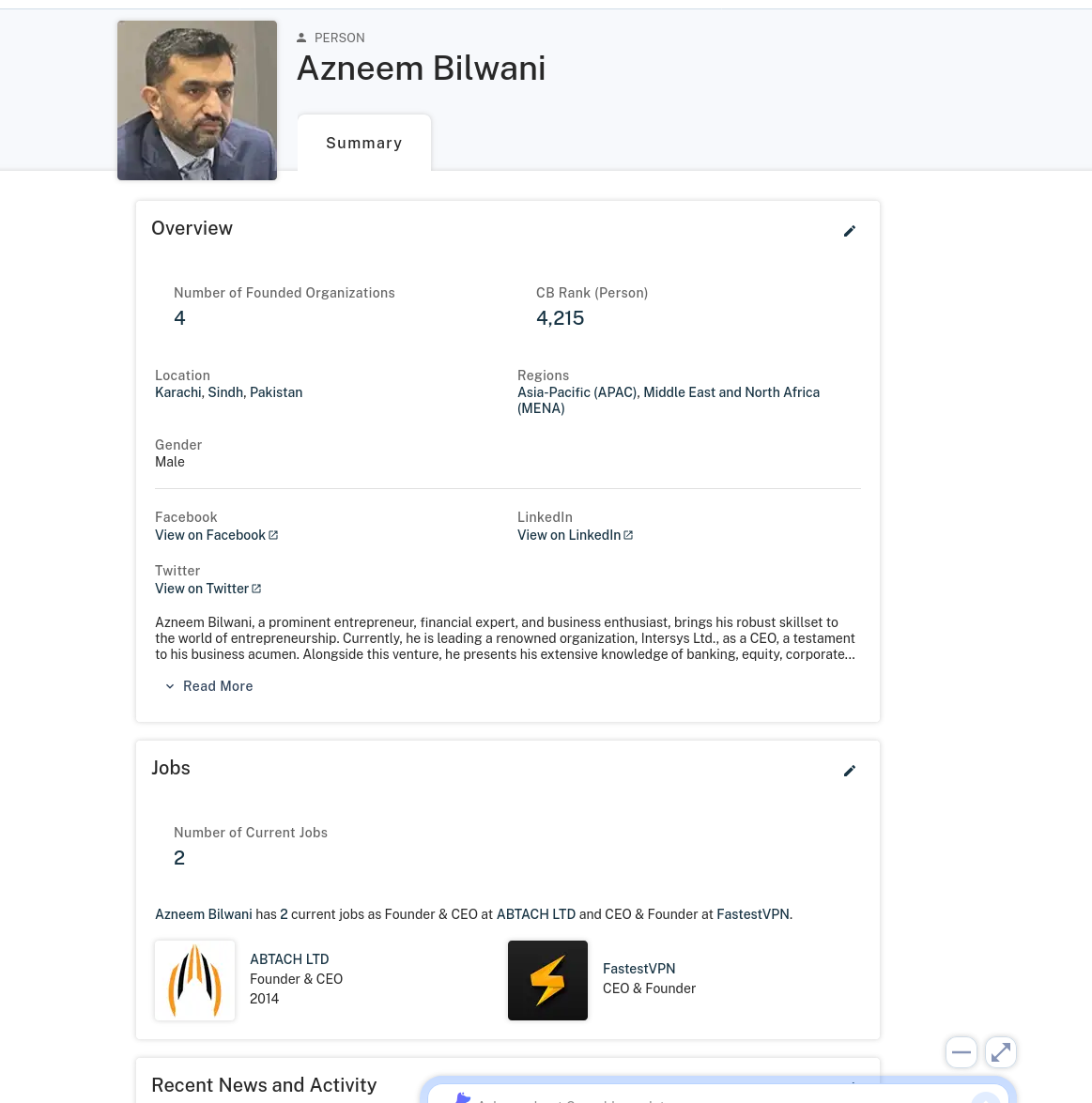Click ABTACH LTD company name in job card

(289, 959)
